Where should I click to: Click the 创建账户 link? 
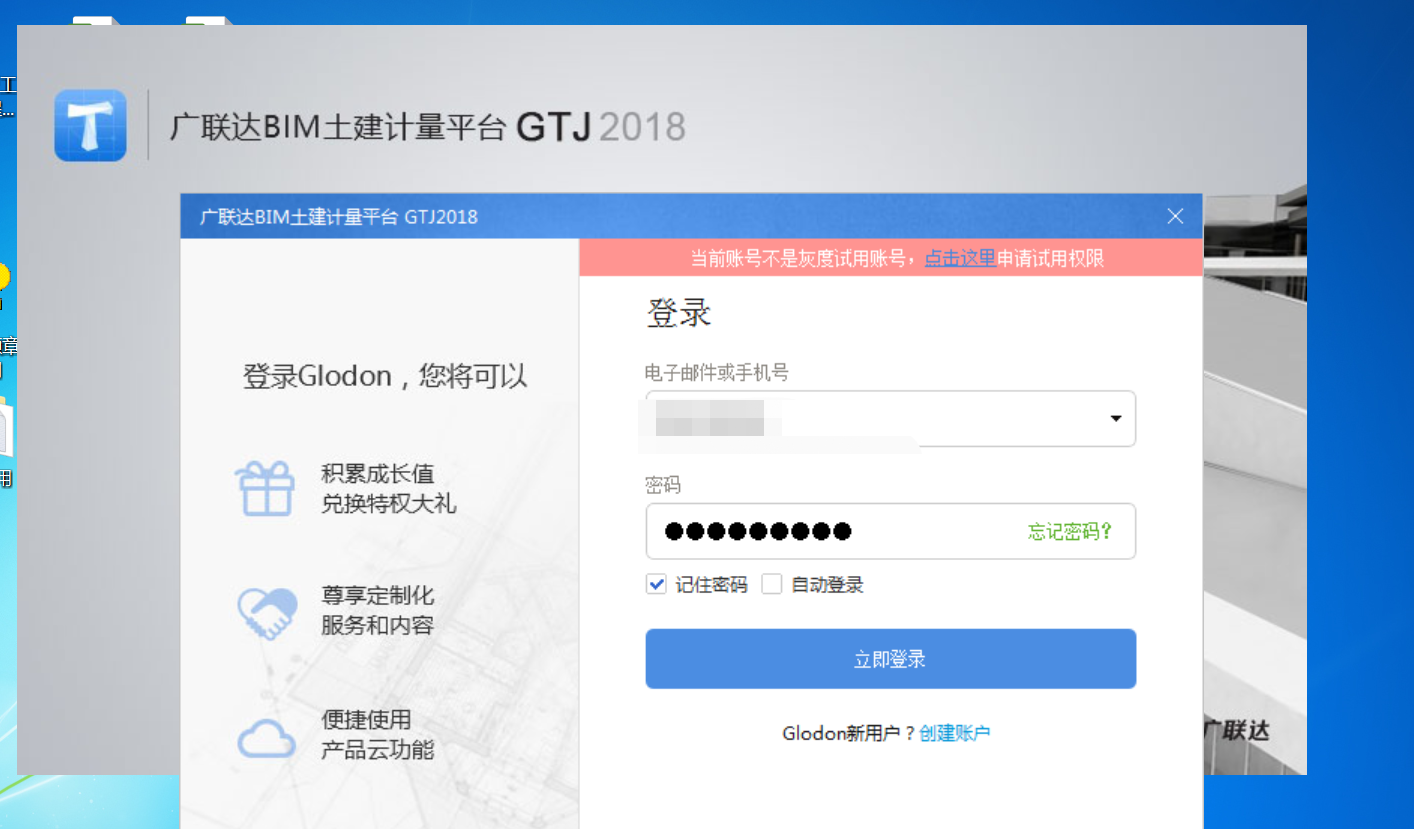[x=955, y=733]
